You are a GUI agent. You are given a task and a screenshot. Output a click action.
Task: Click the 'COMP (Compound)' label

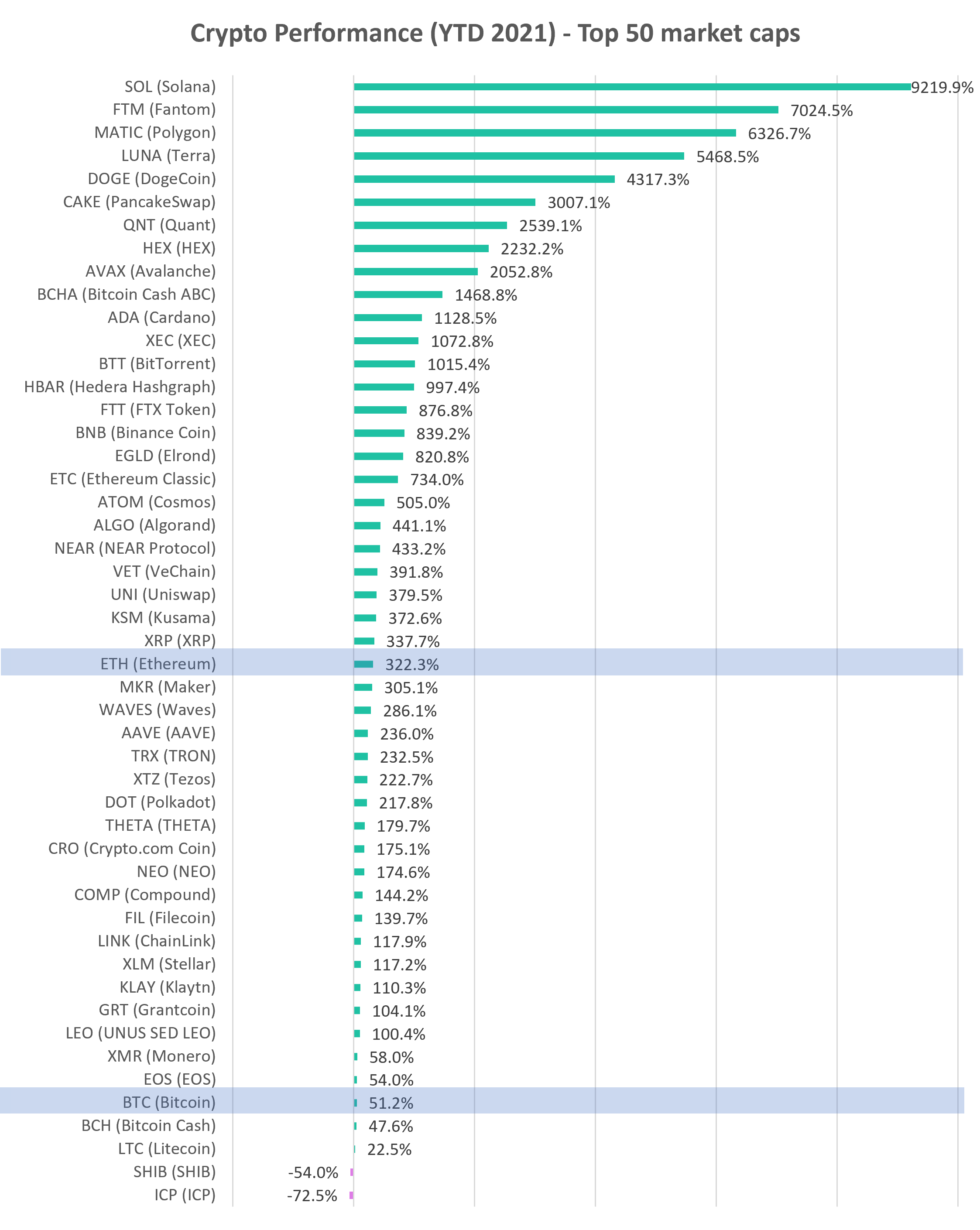145,894
